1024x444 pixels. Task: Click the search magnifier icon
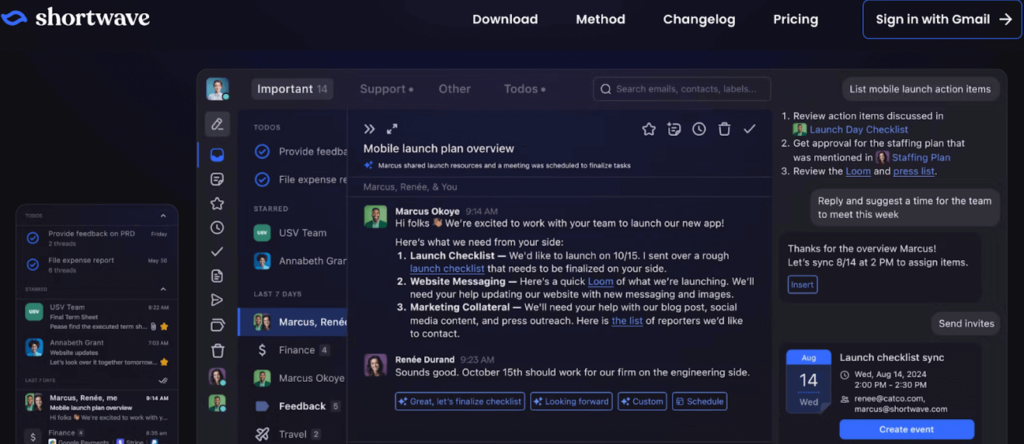[605, 89]
